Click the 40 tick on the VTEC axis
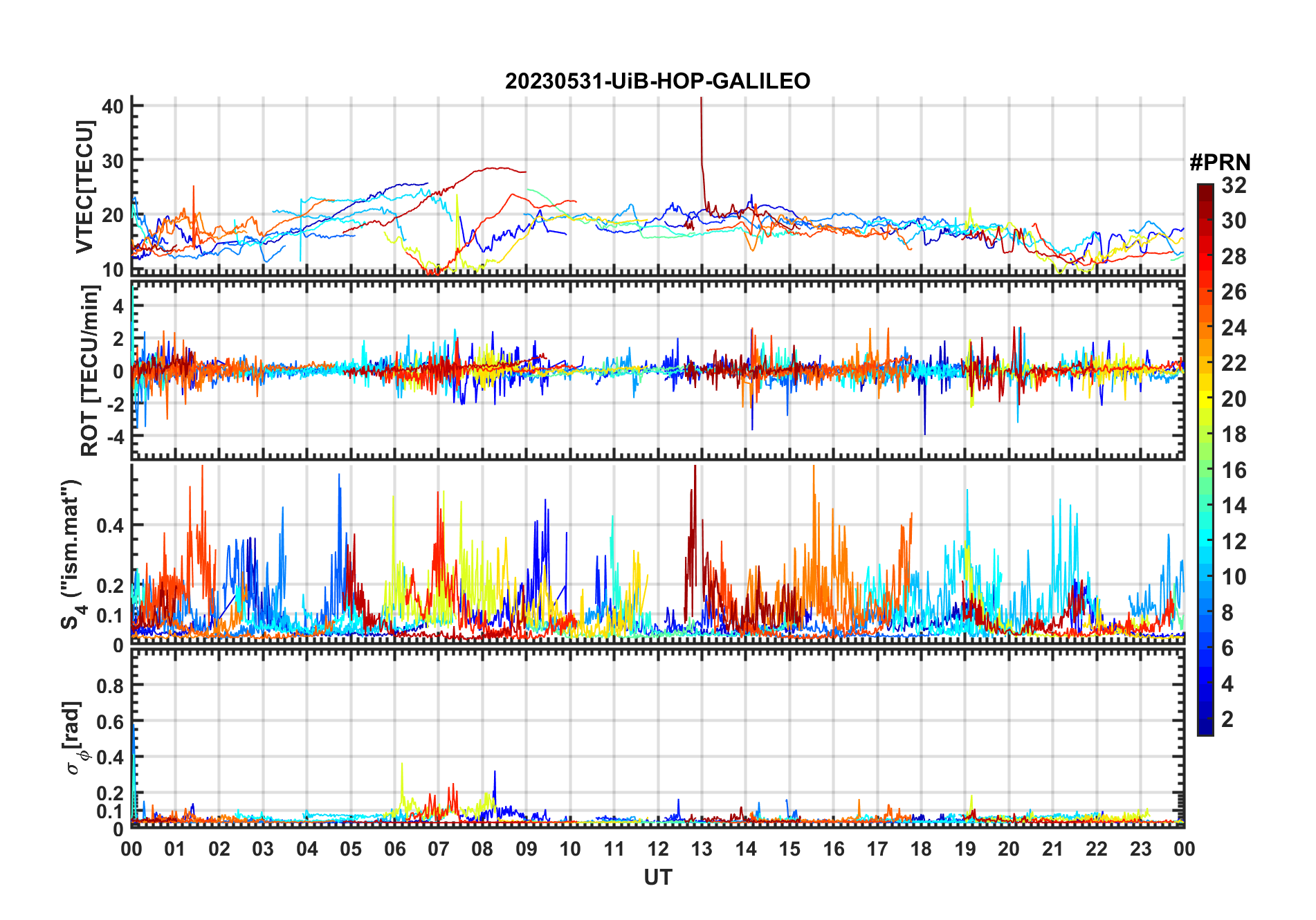The width and height of the screenshot is (1316, 920). 113,106
